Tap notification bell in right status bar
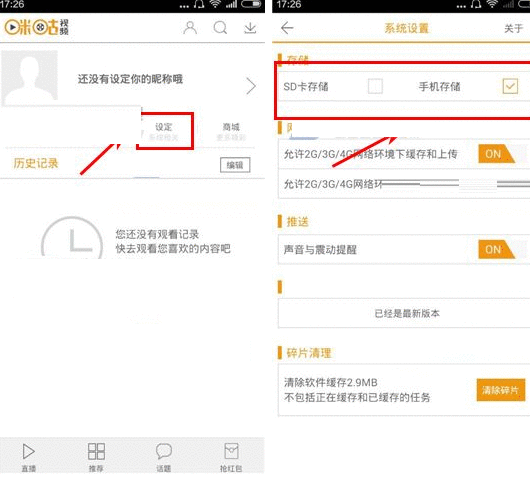This screenshot has height=480, width=530. (476, 4)
